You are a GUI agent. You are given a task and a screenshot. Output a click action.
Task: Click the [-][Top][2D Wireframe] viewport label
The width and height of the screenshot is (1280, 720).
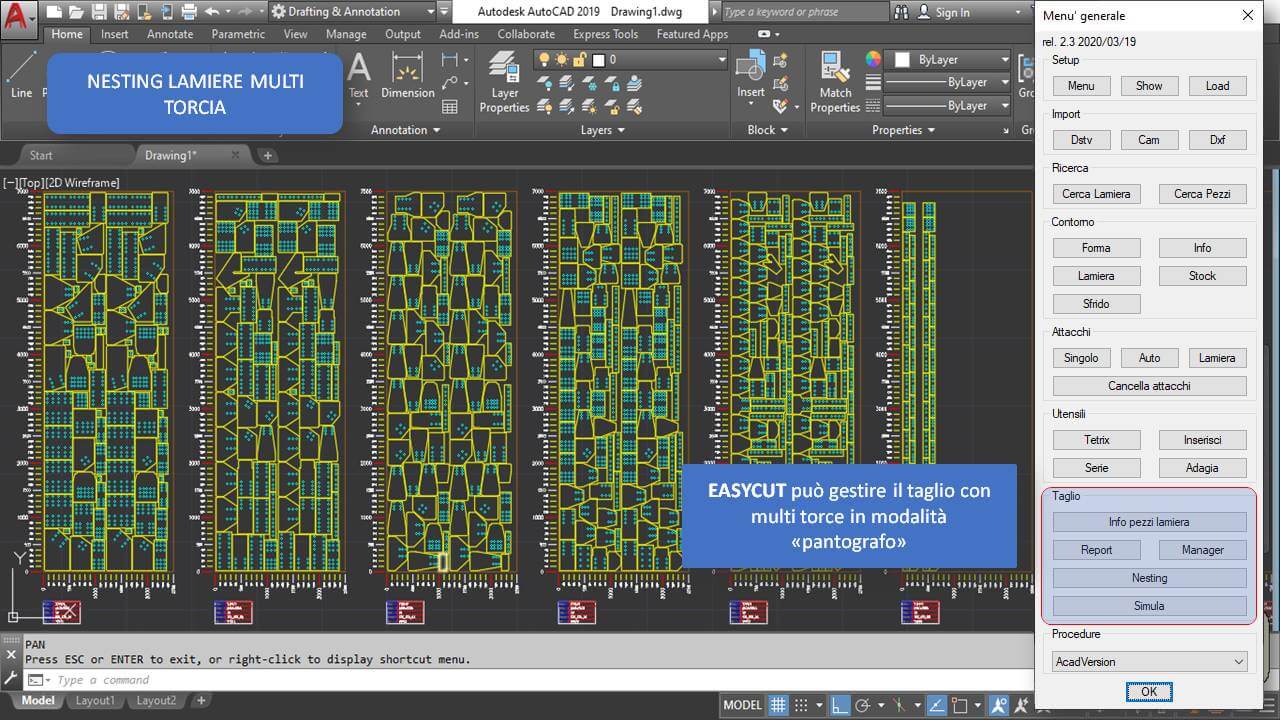point(61,183)
